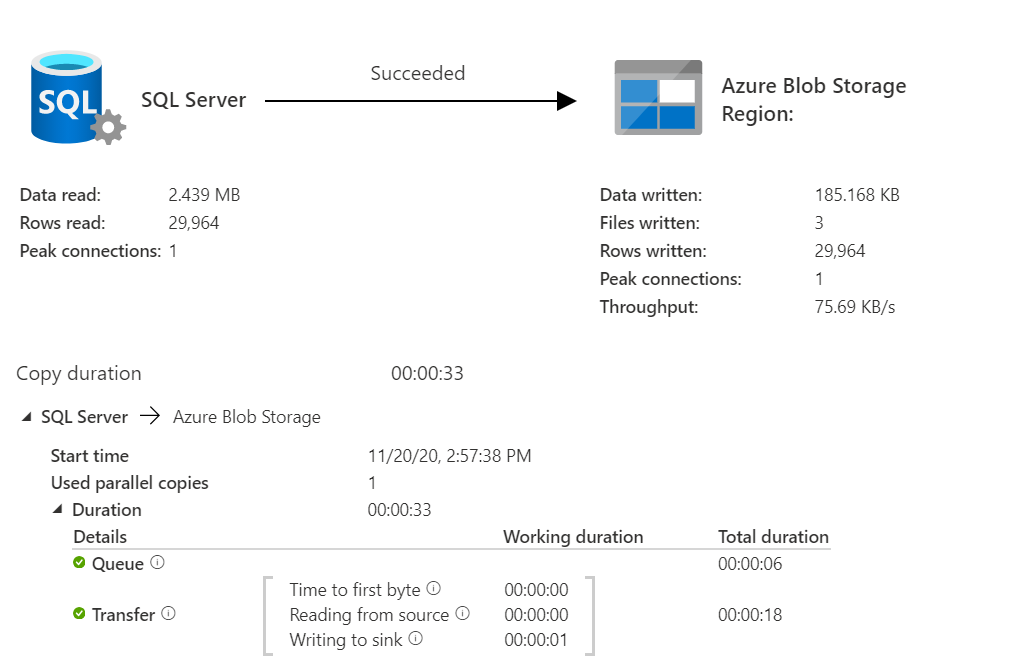The height and width of the screenshot is (667, 1009).
Task: Click the green success check next to Transfer
Action: [79, 614]
